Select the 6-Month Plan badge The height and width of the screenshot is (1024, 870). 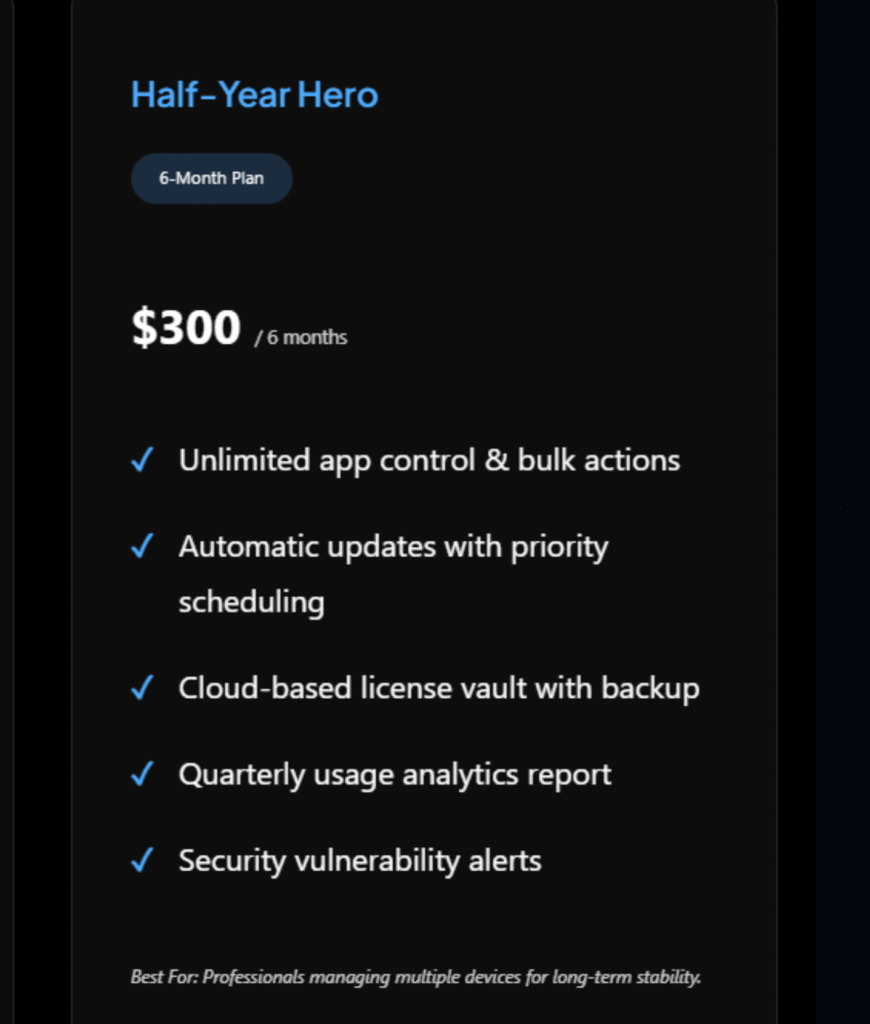coord(211,178)
